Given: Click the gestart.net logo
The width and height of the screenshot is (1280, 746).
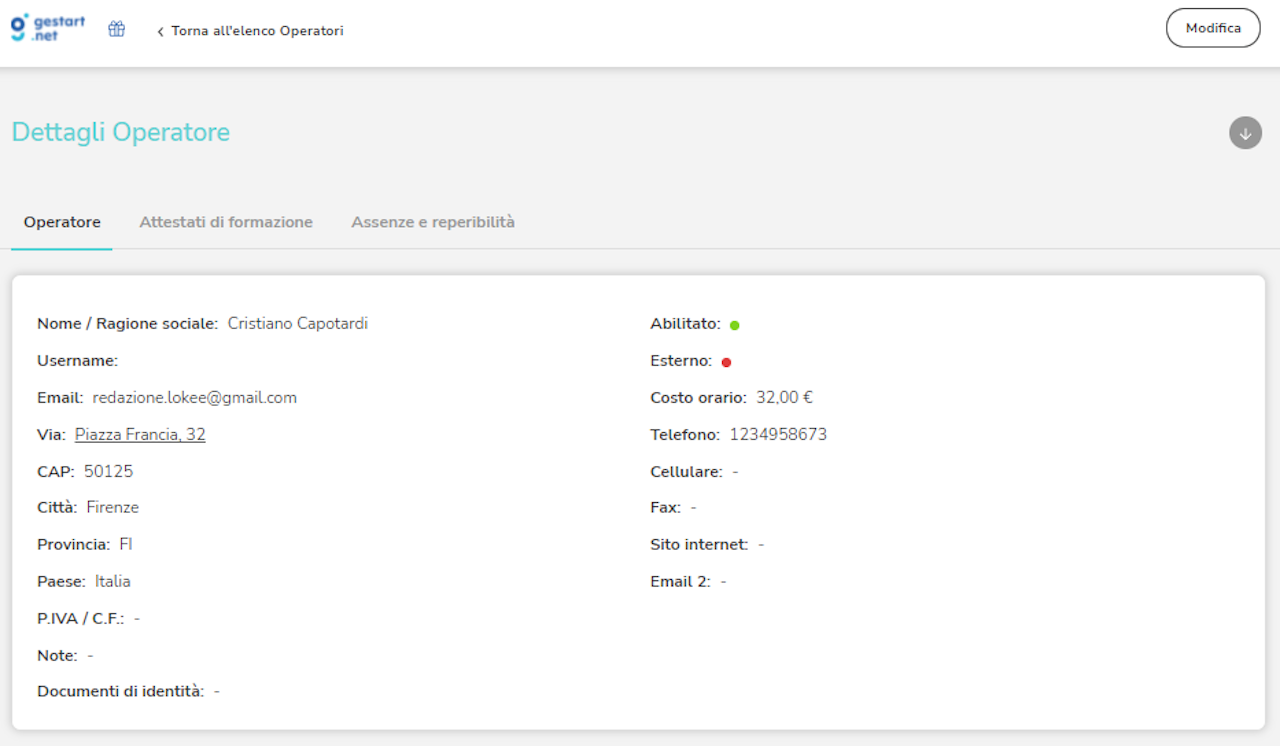Looking at the screenshot, I should tap(48, 28).
